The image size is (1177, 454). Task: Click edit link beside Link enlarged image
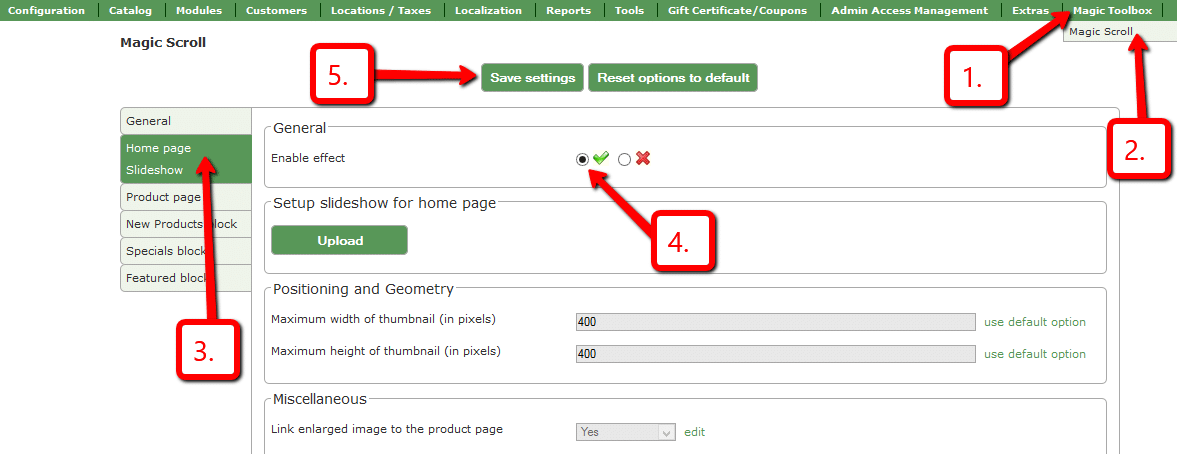pyautogui.click(x=694, y=431)
